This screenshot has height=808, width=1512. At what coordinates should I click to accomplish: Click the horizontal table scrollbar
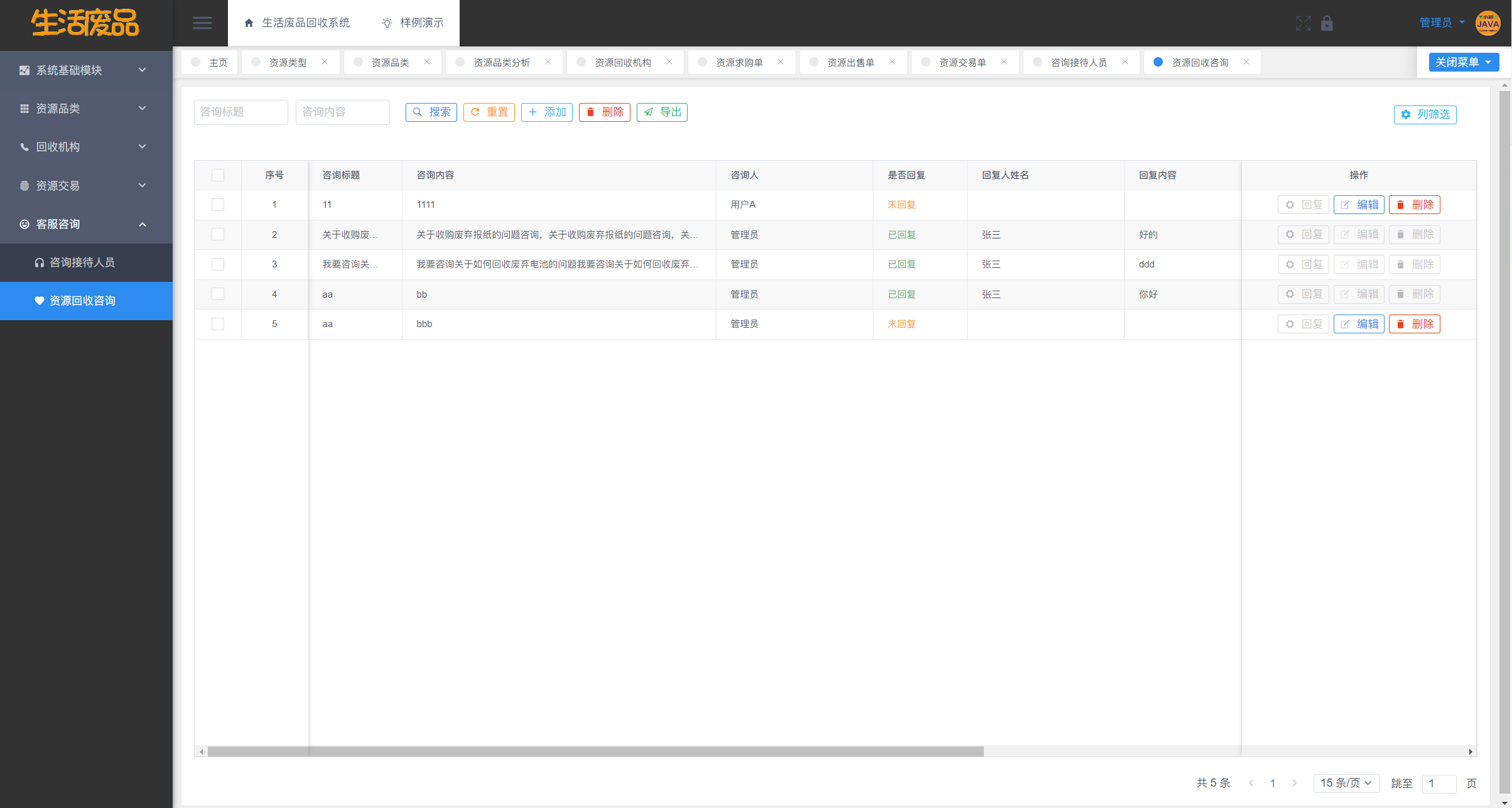click(x=595, y=751)
